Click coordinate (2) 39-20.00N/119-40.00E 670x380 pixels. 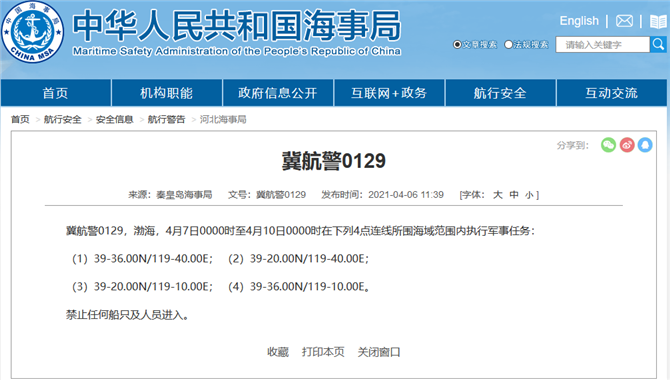(298, 259)
